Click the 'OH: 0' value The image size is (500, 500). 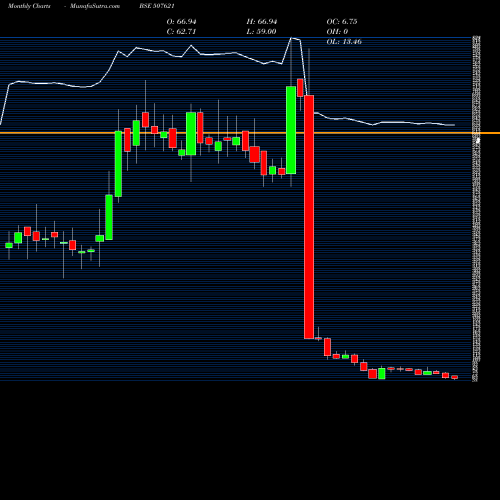[x=337, y=32]
